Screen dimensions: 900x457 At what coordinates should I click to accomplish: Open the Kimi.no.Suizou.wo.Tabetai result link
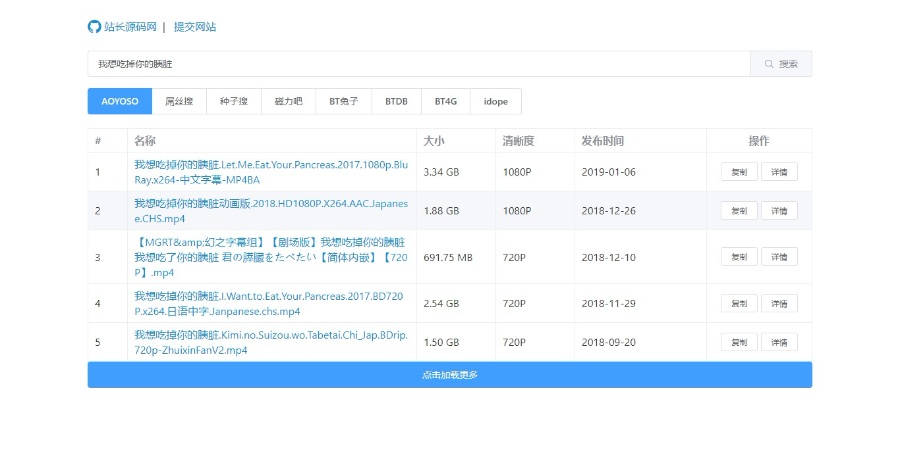[271, 342]
